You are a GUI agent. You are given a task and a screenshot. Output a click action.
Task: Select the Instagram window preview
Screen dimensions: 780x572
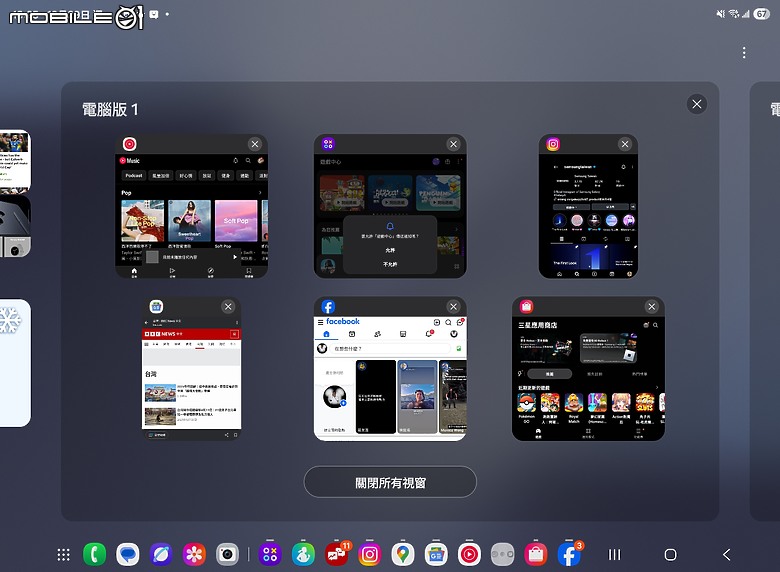click(588, 216)
